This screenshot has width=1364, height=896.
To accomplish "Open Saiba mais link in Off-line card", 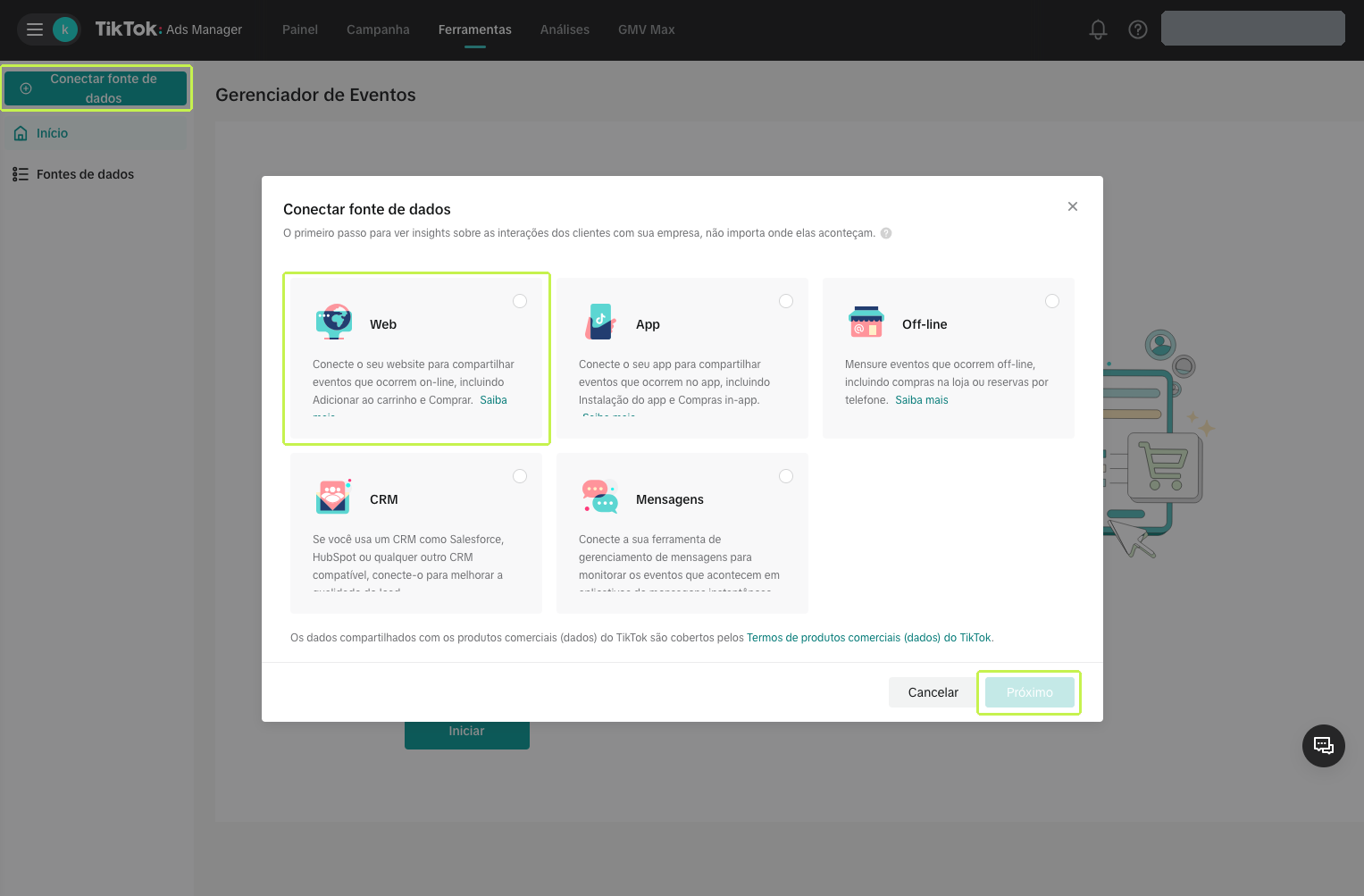I will [922, 400].
